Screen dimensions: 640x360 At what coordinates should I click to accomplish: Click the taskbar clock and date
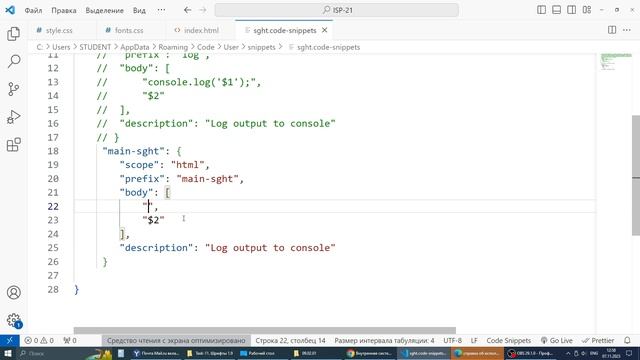point(611,353)
